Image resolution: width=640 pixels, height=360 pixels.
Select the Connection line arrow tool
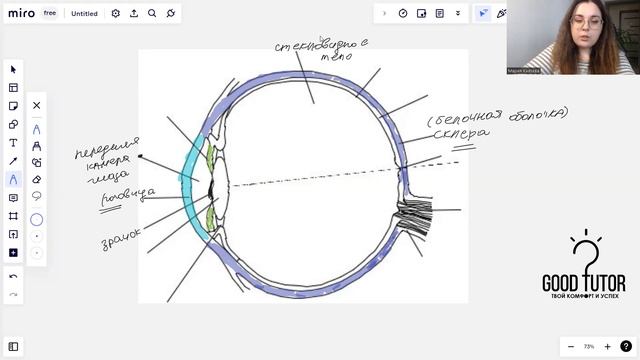pos(13,161)
